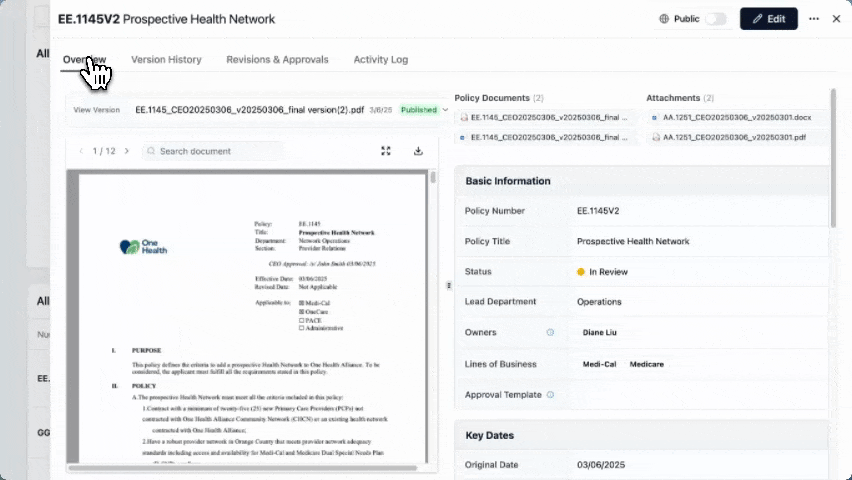Click the Diane Liu owner chip
This screenshot has height=480, width=852.
coord(599,332)
